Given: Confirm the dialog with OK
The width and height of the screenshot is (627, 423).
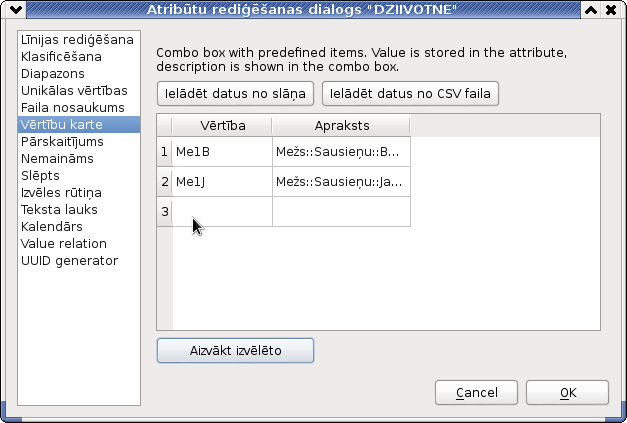Looking at the screenshot, I should coord(567,393).
